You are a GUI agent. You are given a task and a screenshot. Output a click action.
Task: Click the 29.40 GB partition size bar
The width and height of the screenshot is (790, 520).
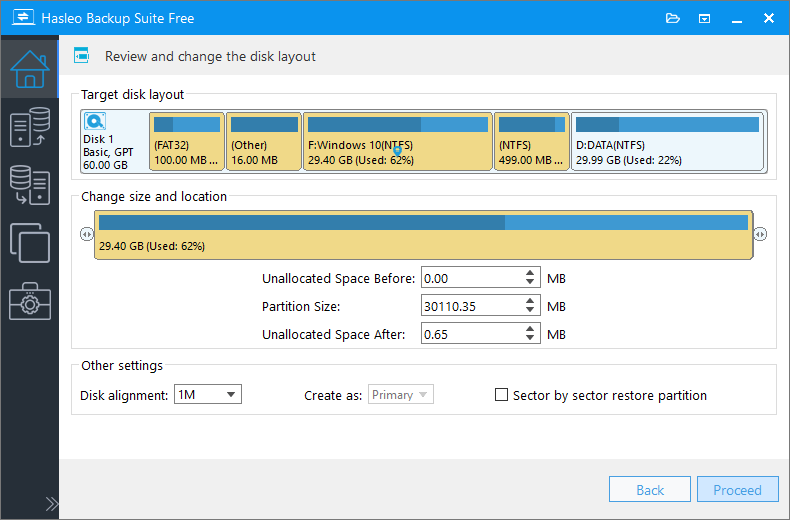(424, 235)
